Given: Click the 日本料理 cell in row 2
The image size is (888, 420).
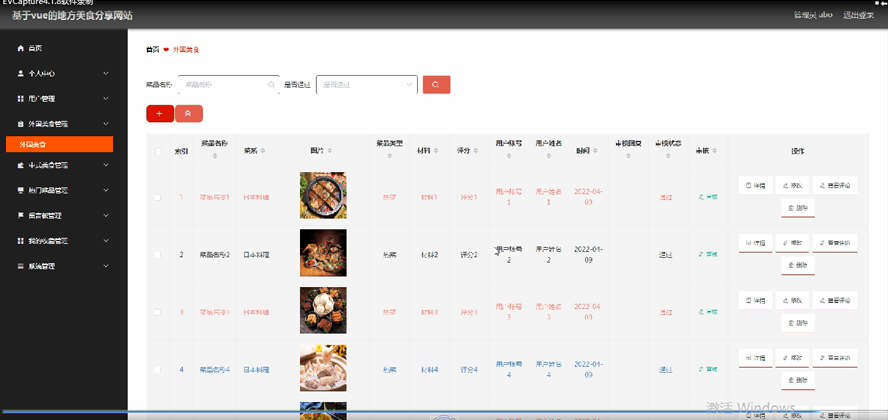Looking at the screenshot, I should (257, 255).
